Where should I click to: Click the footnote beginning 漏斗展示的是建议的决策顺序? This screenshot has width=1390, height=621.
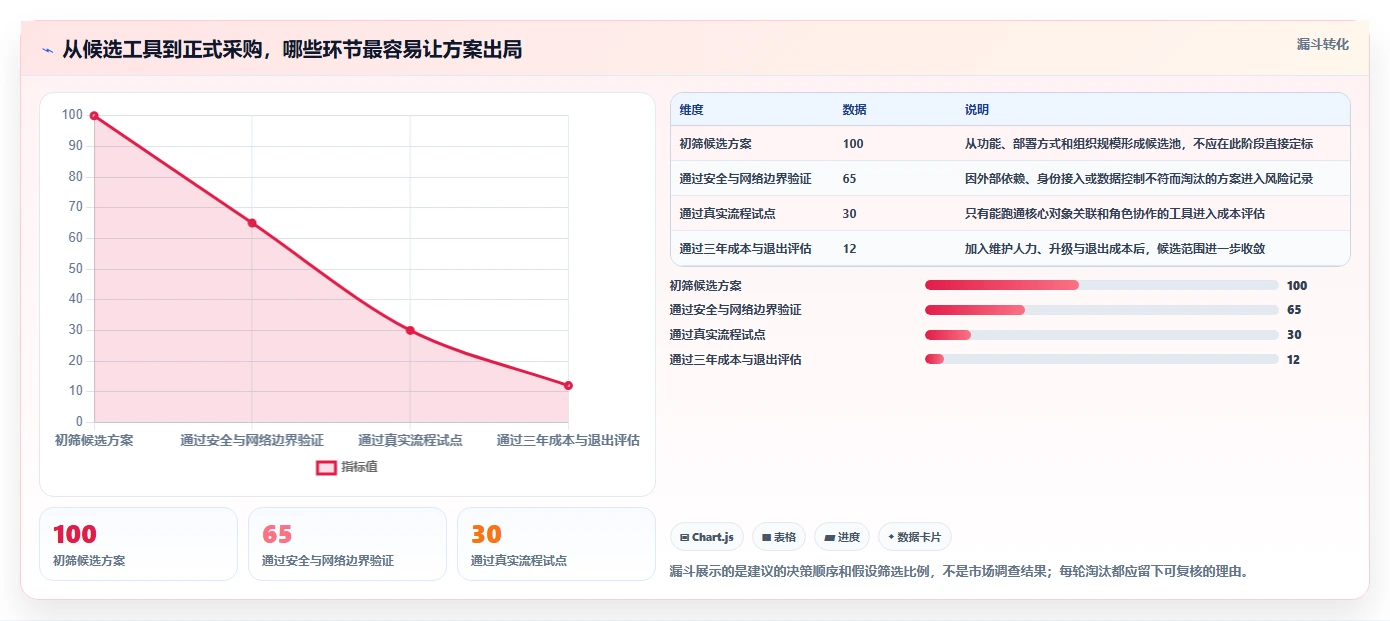(959, 572)
